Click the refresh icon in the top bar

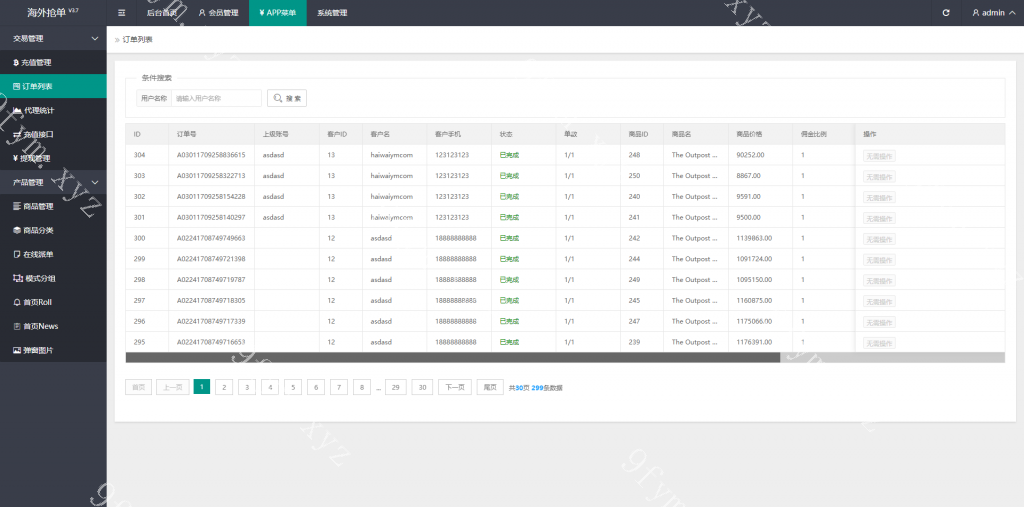click(946, 13)
